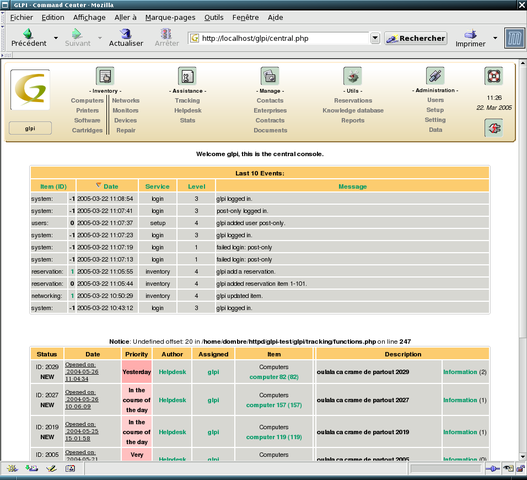This screenshot has width=527, height=480.
Task: Open the computer 157 (157) link
Action: [x=274, y=405]
